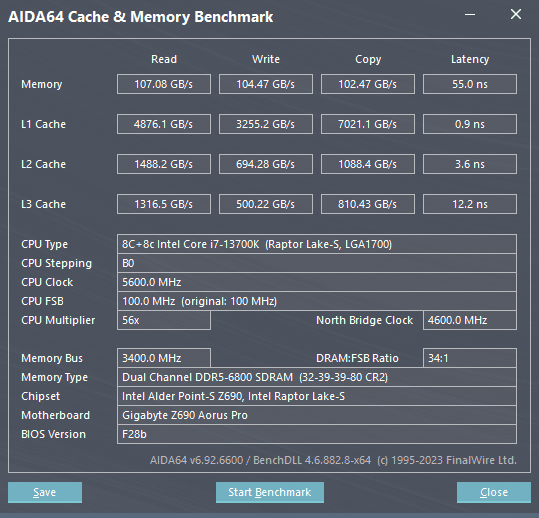The height and width of the screenshot is (518, 539).
Task: Click Memory Type field DDR5-6800 SDRAM
Action: pyautogui.click(x=317, y=377)
